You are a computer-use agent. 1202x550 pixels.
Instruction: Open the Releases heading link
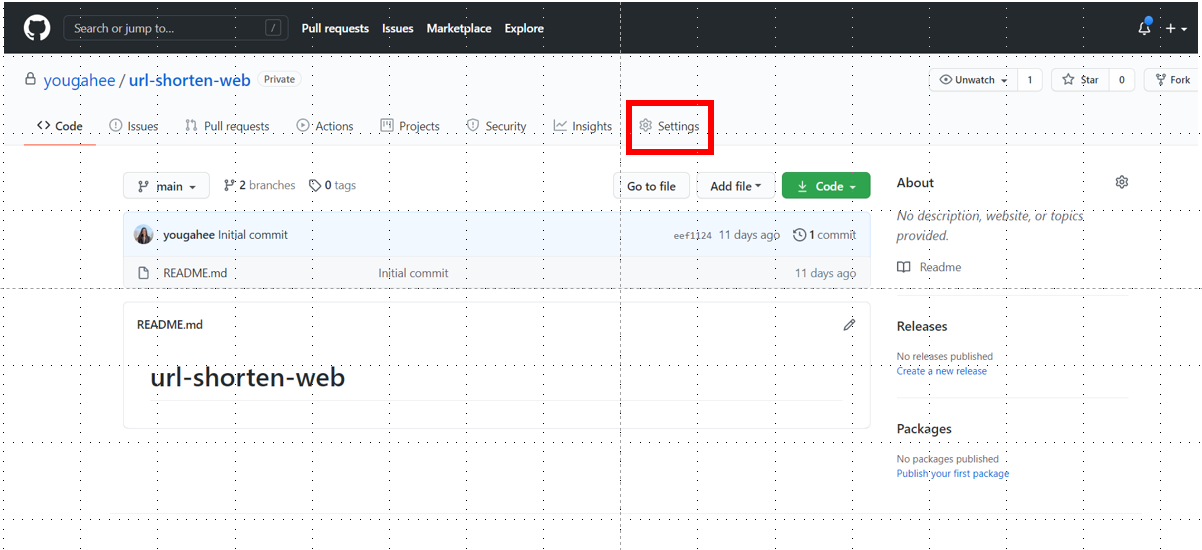click(x=922, y=326)
